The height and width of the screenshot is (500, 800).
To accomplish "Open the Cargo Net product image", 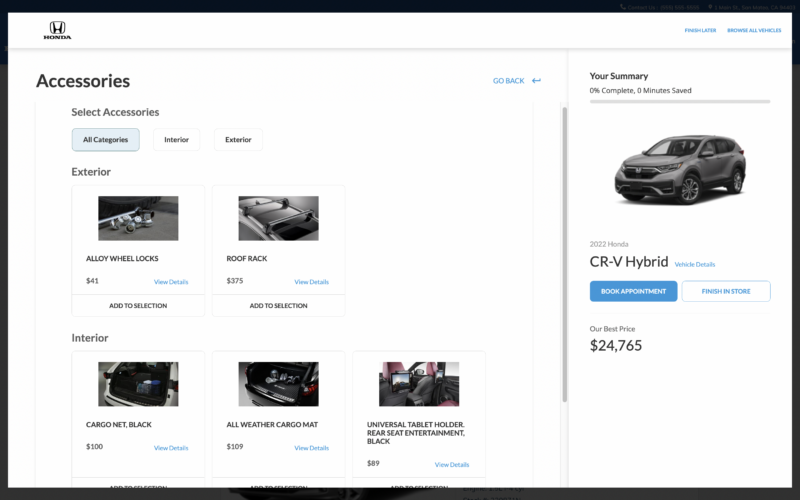I will [x=138, y=384].
